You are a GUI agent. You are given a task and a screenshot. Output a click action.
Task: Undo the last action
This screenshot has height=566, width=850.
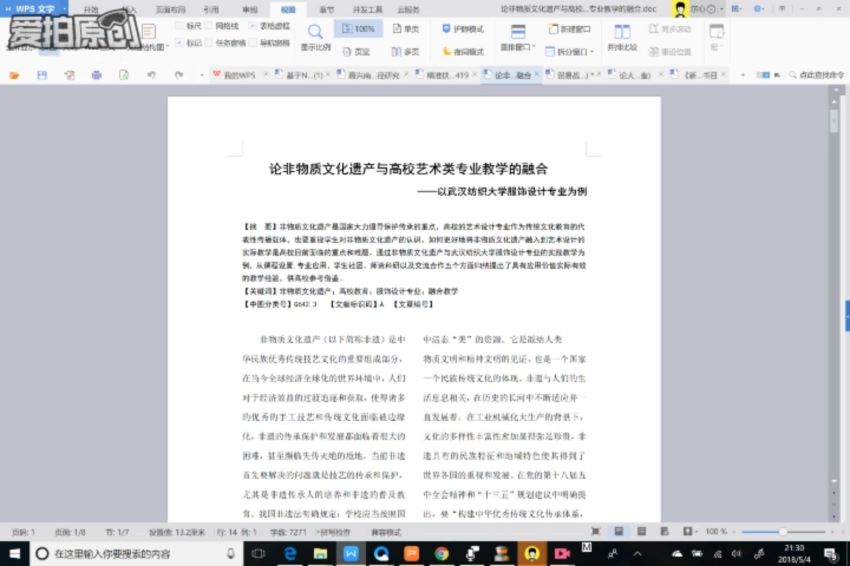tap(151, 75)
